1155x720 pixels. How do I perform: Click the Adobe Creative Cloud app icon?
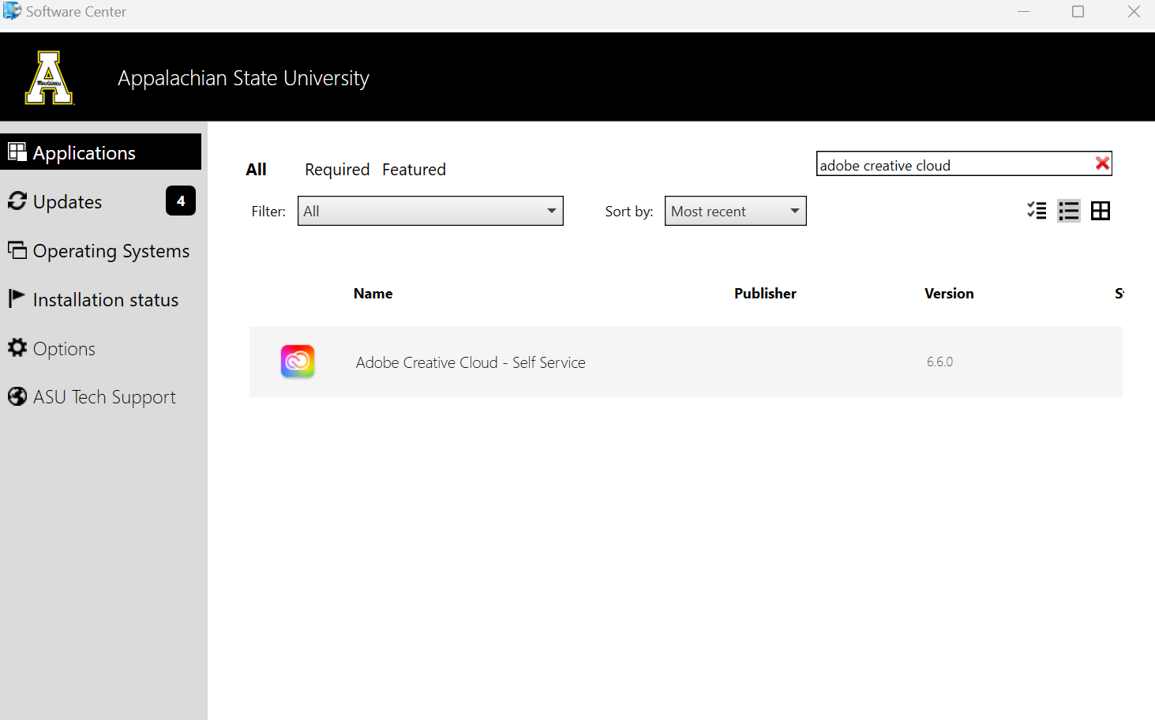click(x=297, y=362)
